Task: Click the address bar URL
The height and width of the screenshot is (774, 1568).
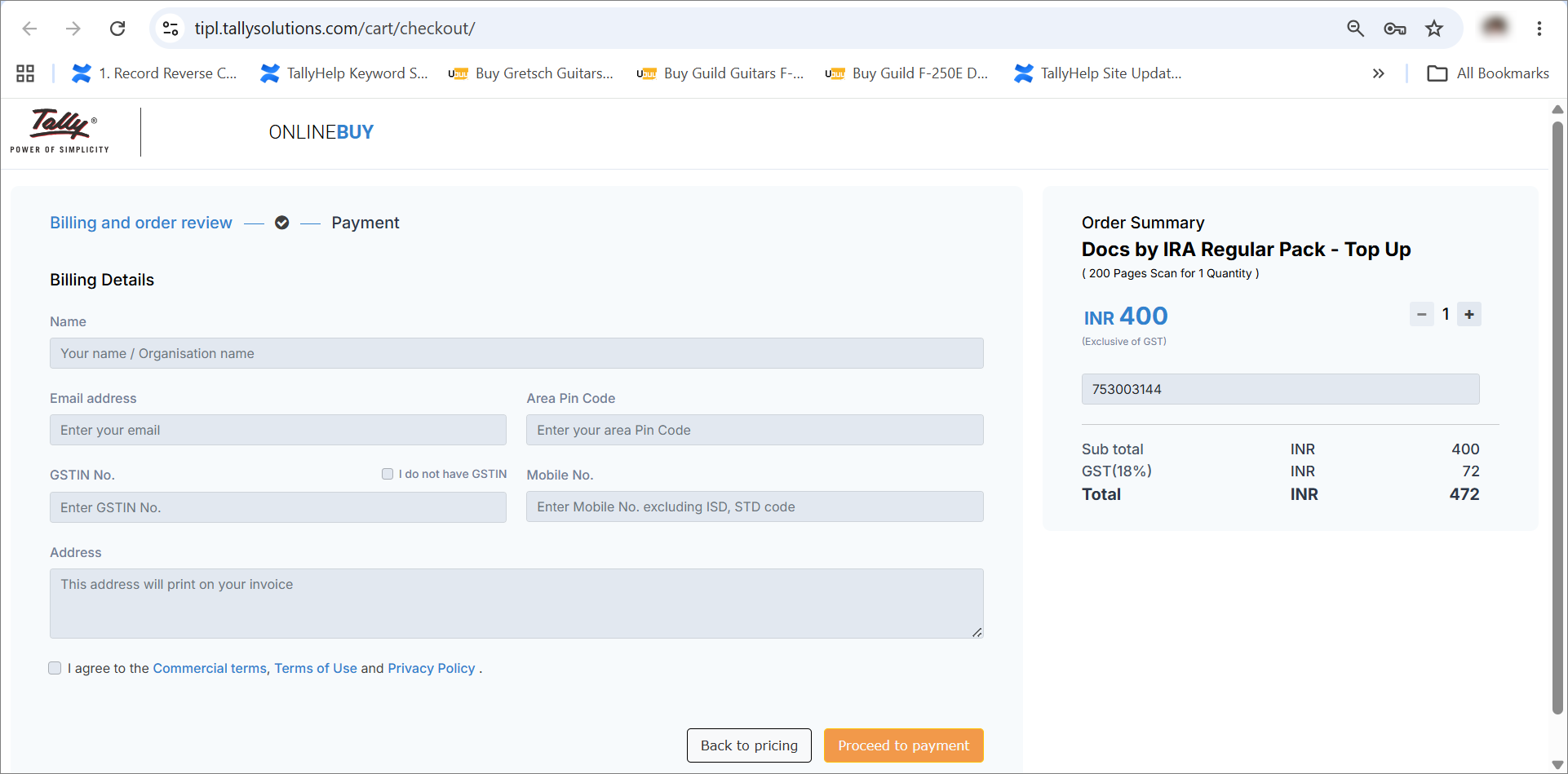Action: coord(334,29)
